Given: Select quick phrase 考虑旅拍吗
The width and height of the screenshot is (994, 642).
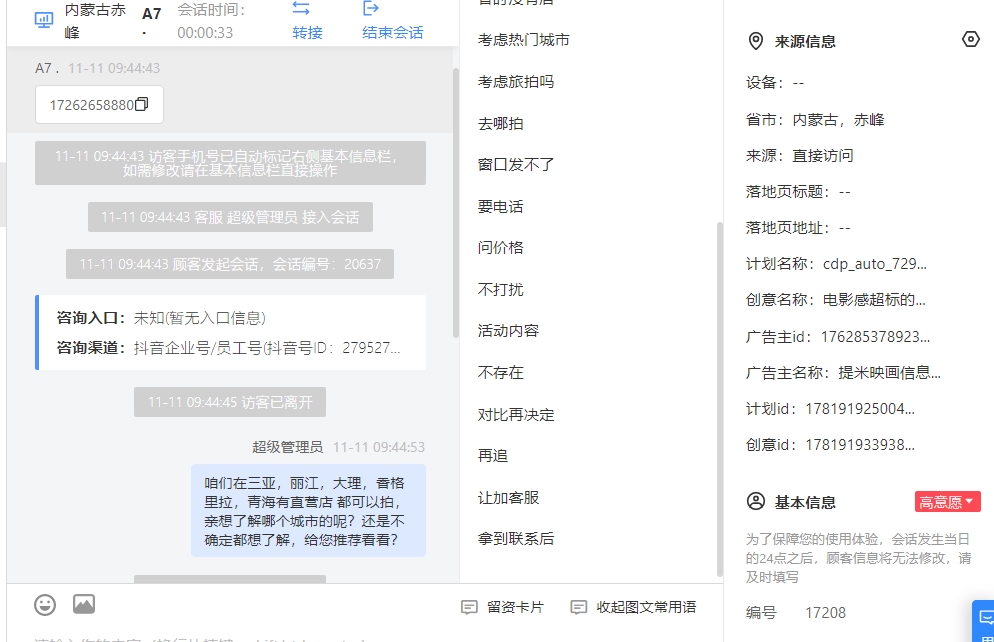Looking at the screenshot, I should click(516, 82).
